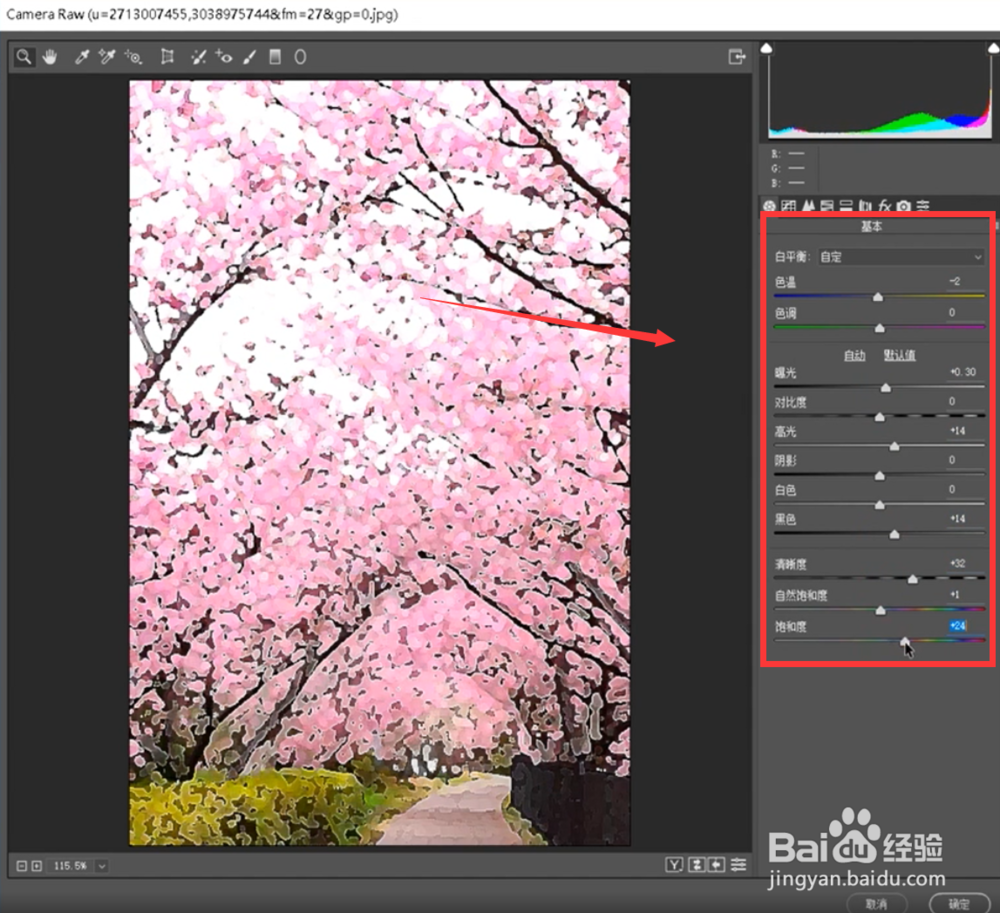Toggle highlight clipping warning in histogram
The height and width of the screenshot is (913, 1000).
(993, 48)
